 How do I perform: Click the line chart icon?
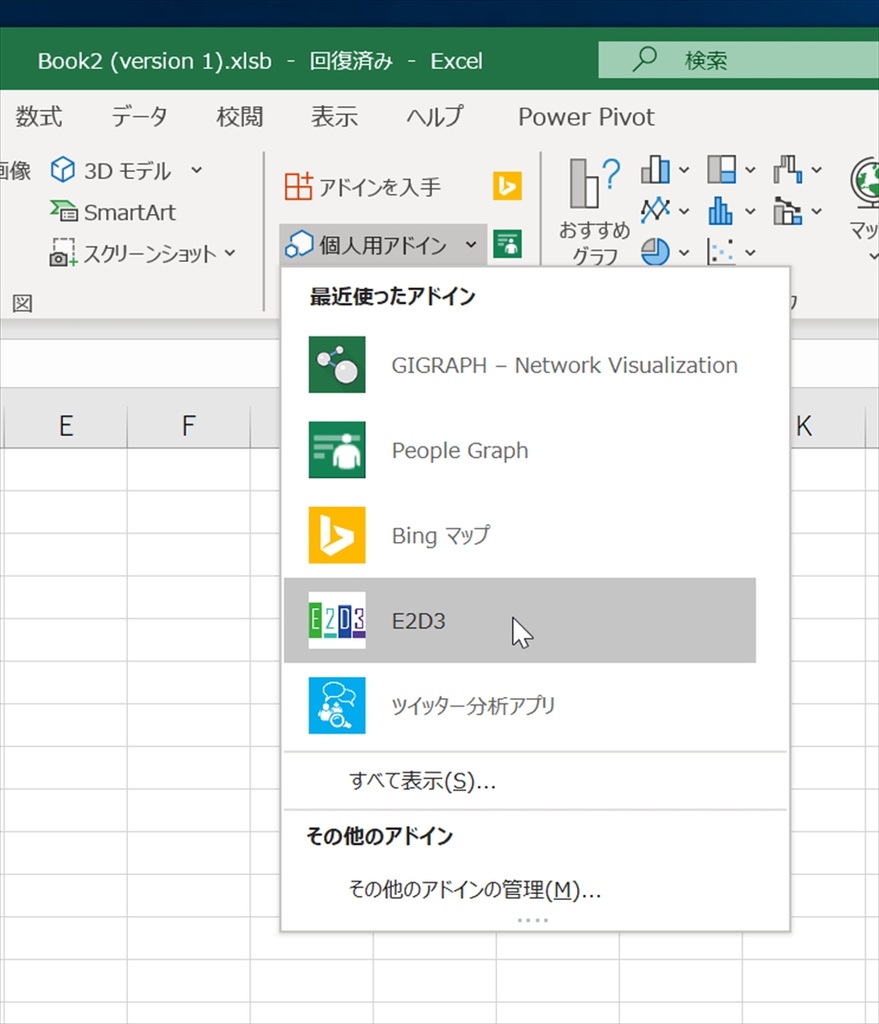(x=655, y=211)
